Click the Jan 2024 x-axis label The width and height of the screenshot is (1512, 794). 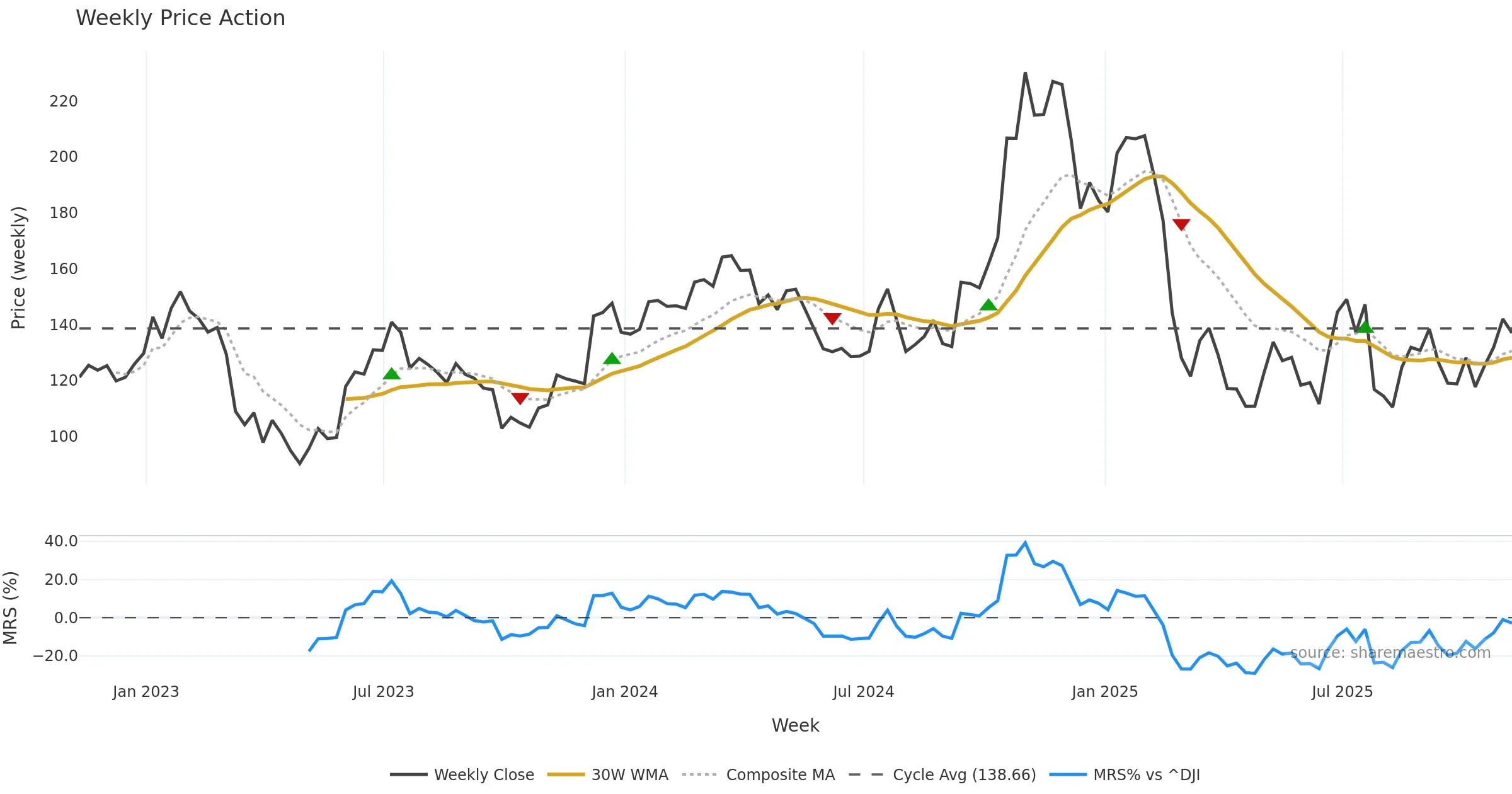pos(624,692)
